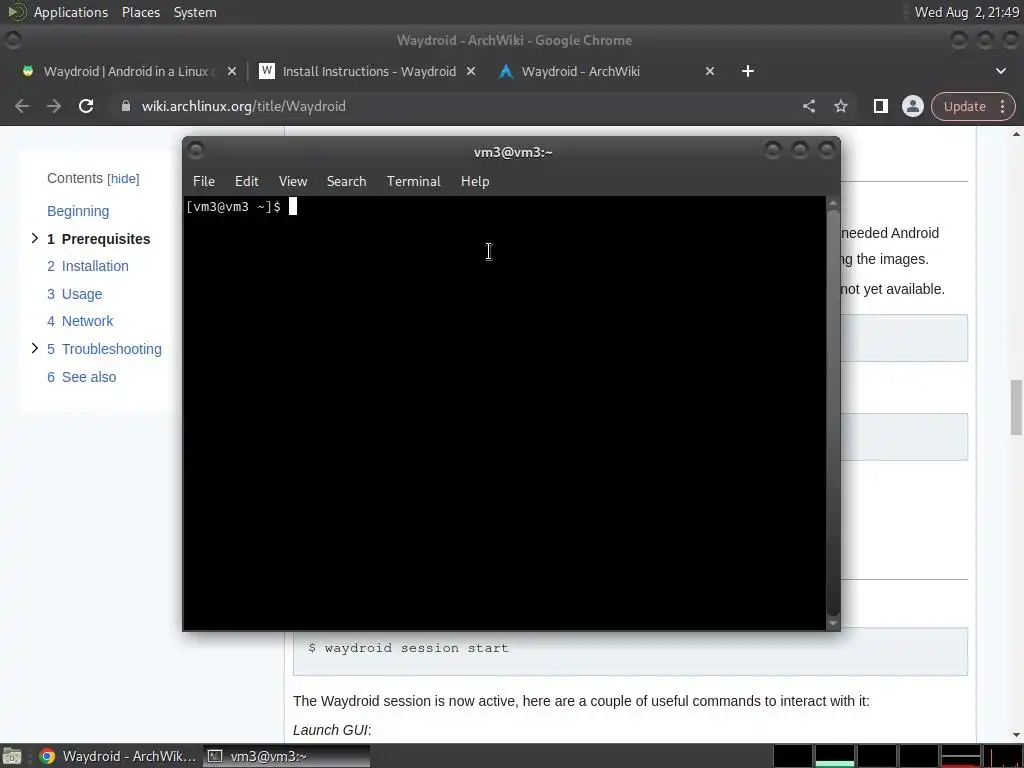
Task: Switch to Chrome via taskbar button
Action: pyautogui.click(x=118, y=756)
